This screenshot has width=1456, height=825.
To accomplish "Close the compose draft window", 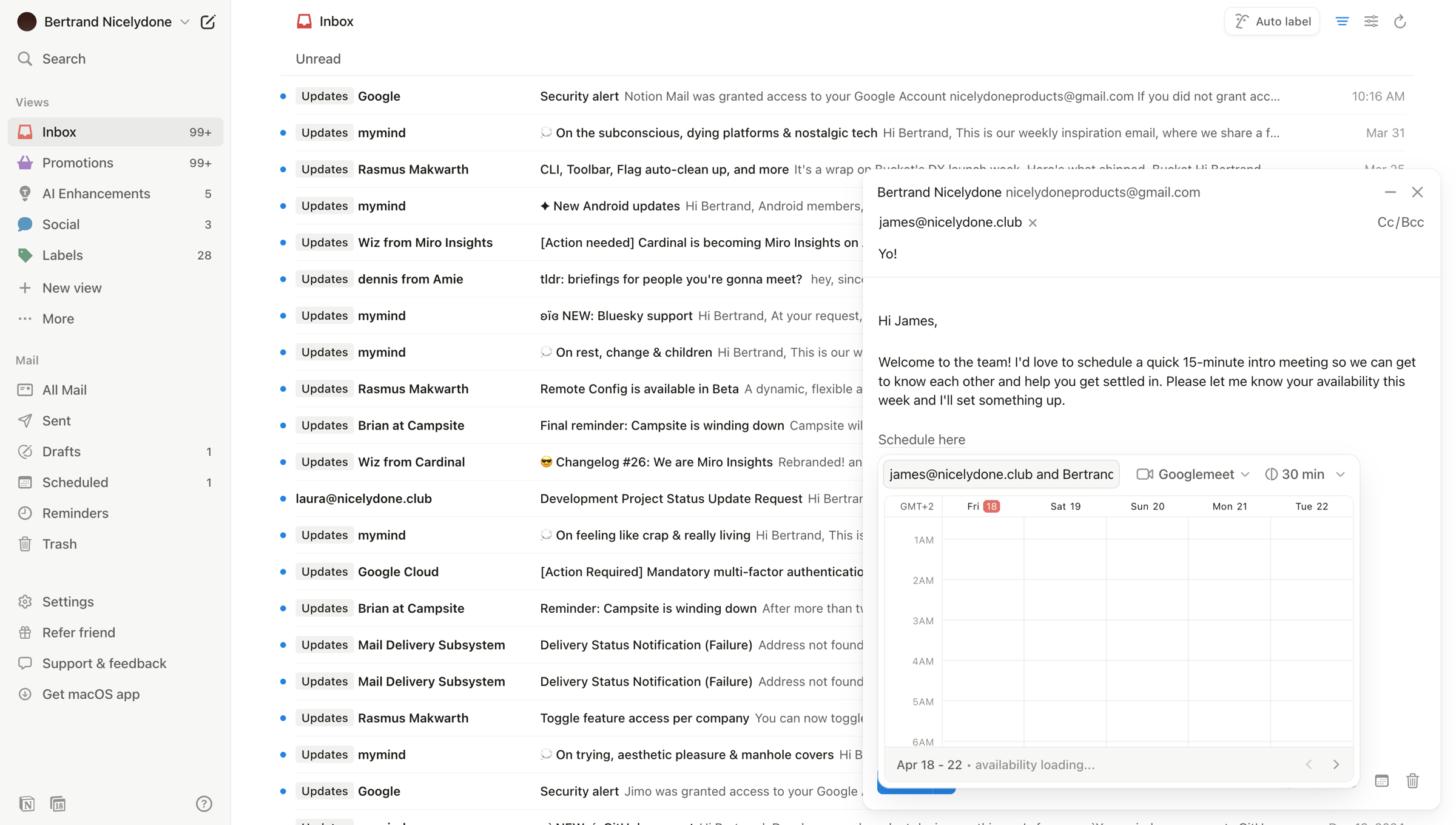I will coord(1417,192).
